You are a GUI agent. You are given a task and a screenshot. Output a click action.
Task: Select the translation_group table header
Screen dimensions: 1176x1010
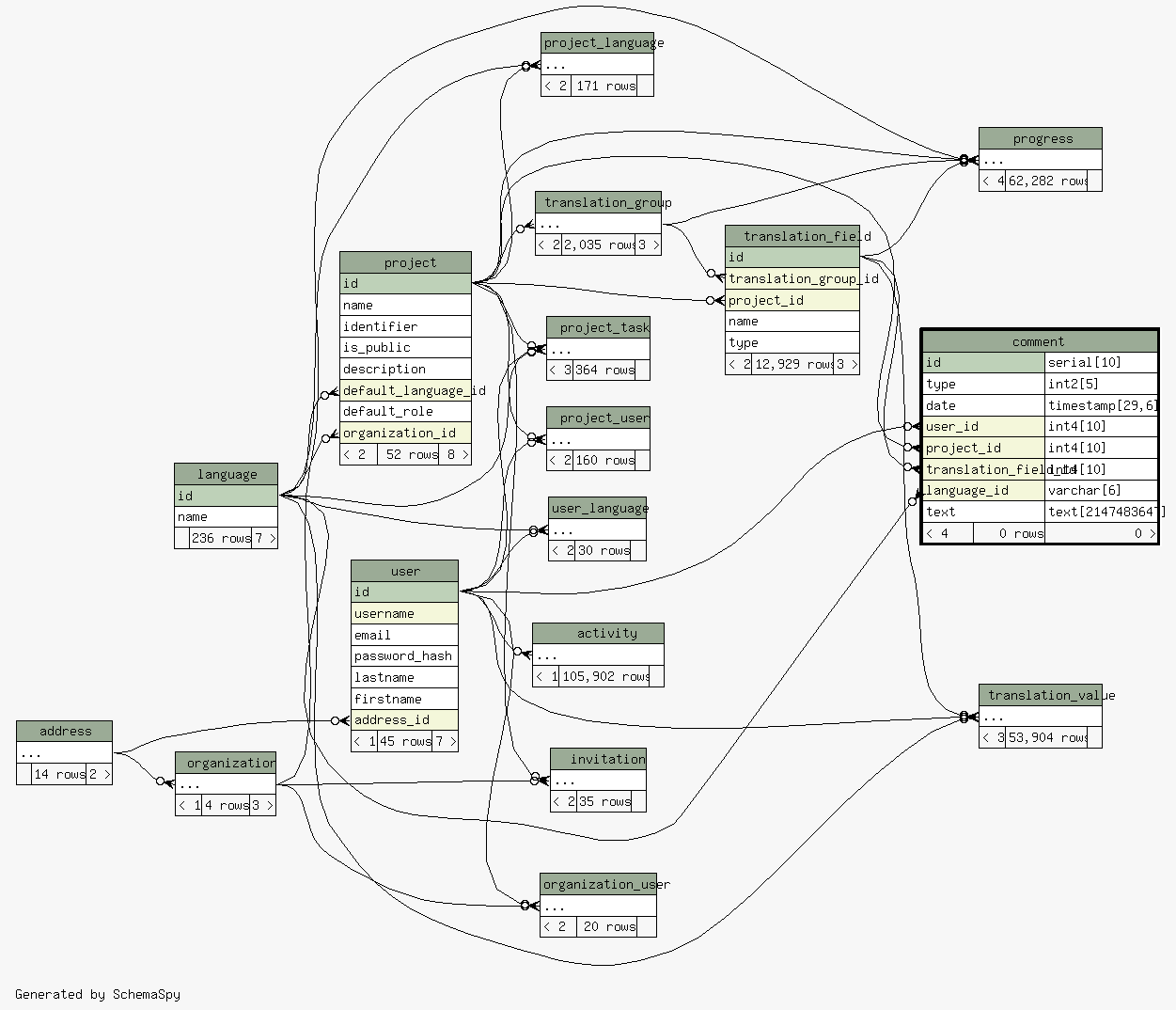click(x=598, y=202)
